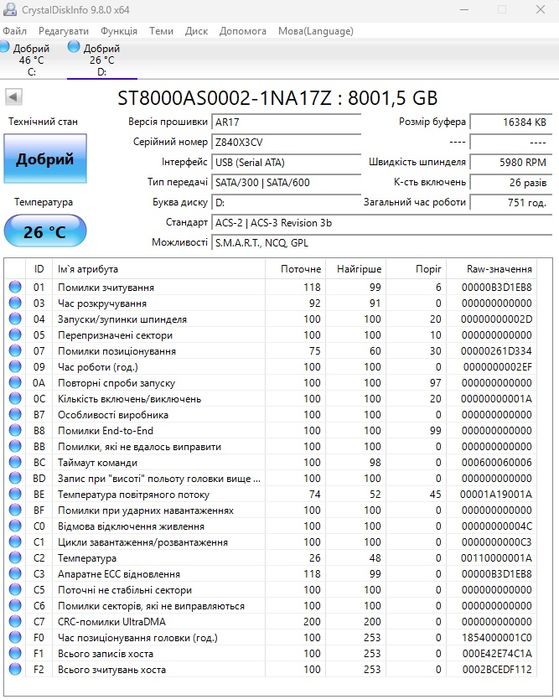Click the Добрий health status button

[45, 159]
